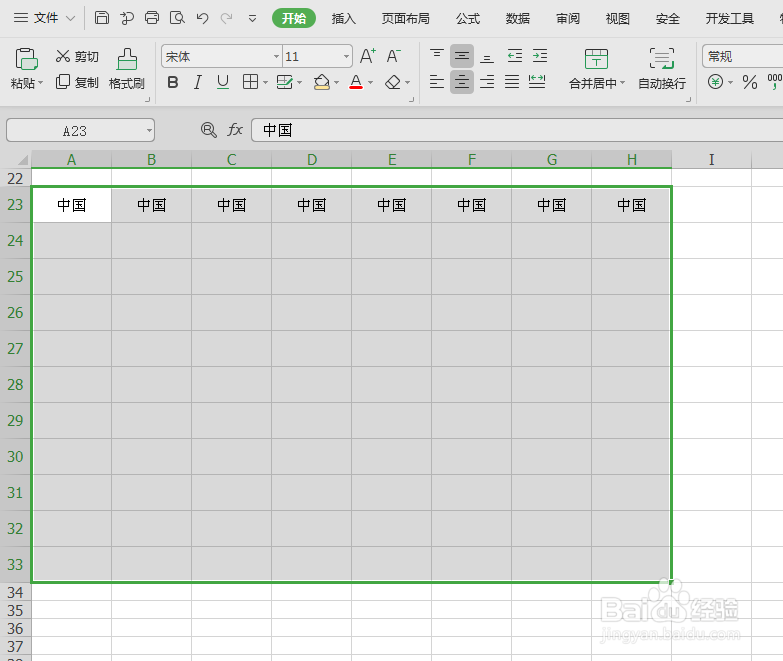Viewport: 783px width, 661px height.
Task: Switch to the 插入 tab
Action: pyautogui.click(x=344, y=18)
